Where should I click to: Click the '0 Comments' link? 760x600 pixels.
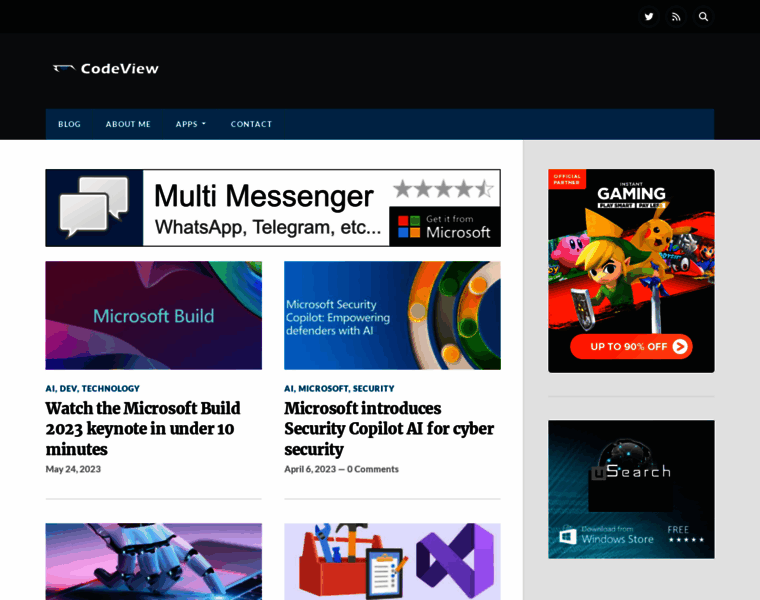[373, 469]
